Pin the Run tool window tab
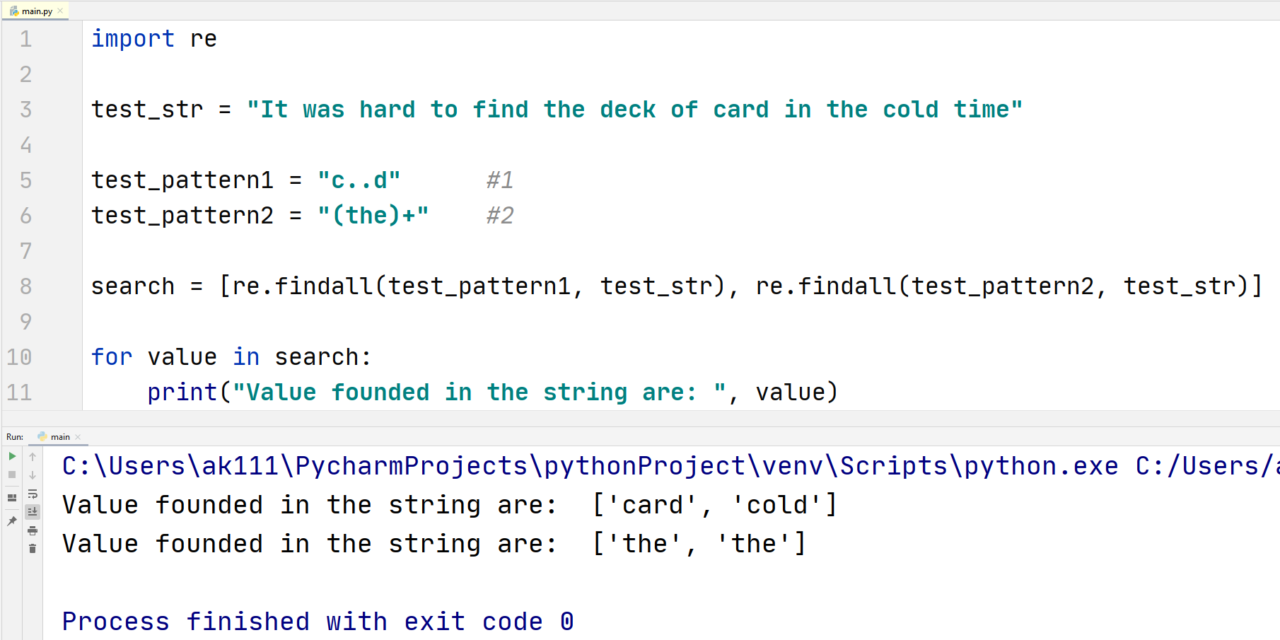The width and height of the screenshot is (1280, 640). click(x=12, y=518)
